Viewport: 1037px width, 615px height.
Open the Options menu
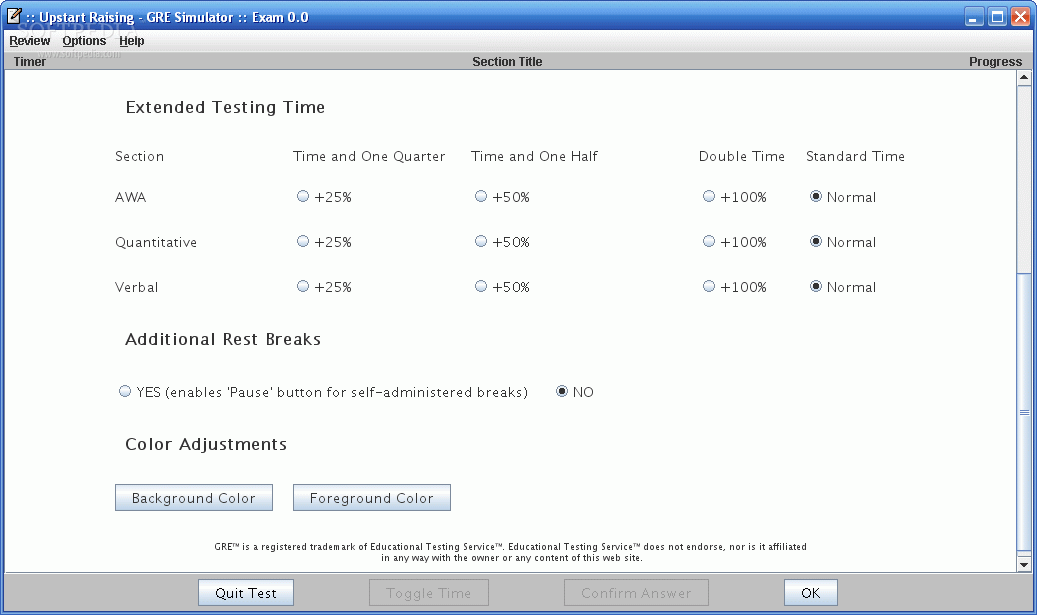pos(84,41)
